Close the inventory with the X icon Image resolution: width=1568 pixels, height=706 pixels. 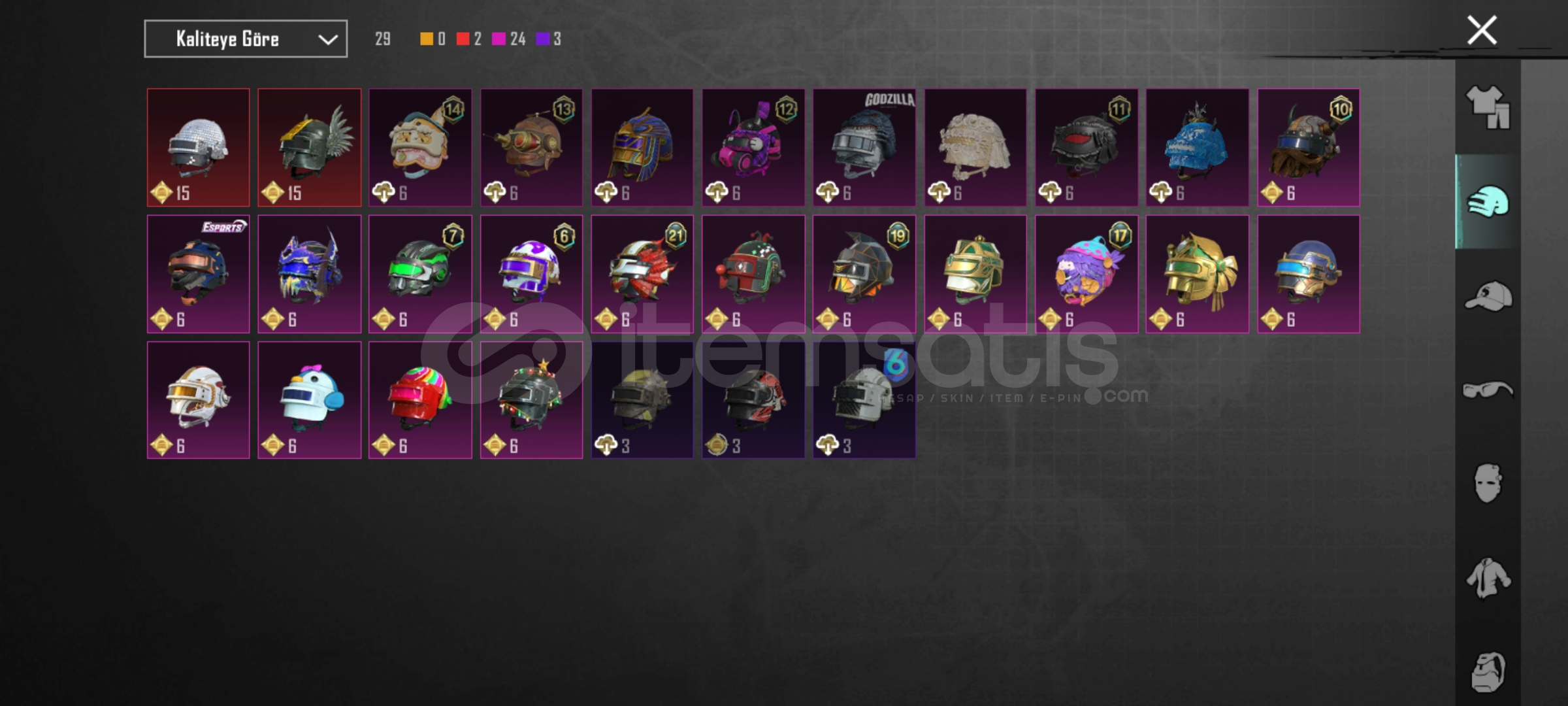pyautogui.click(x=1482, y=30)
